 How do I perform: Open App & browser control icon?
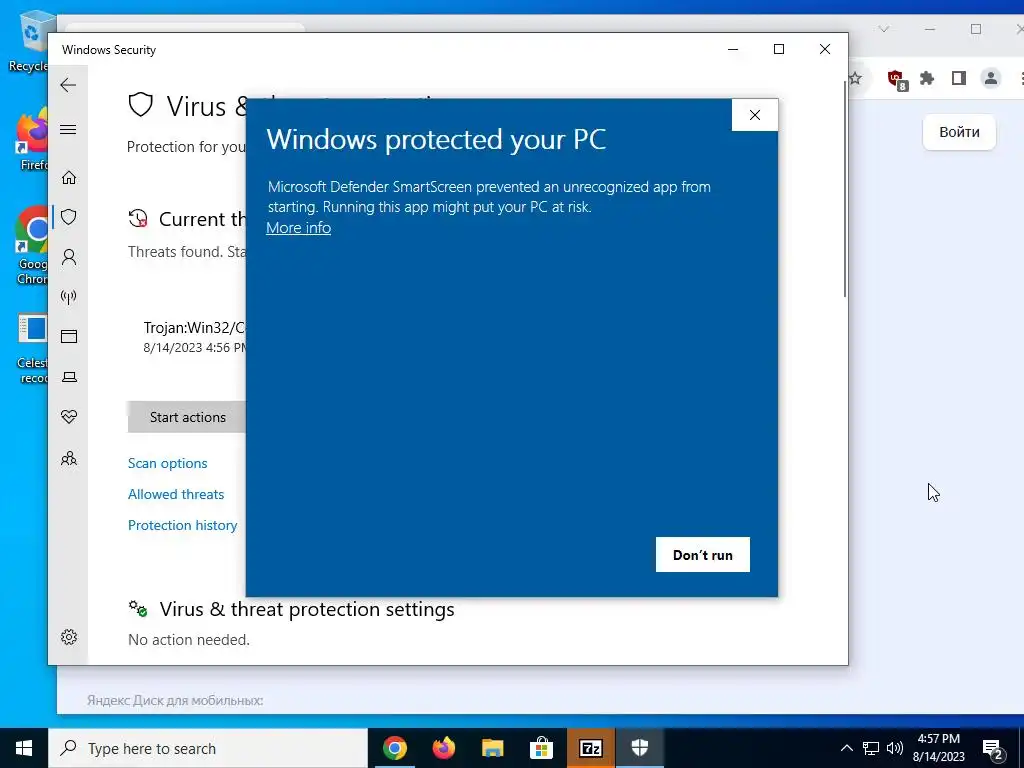[69, 336]
